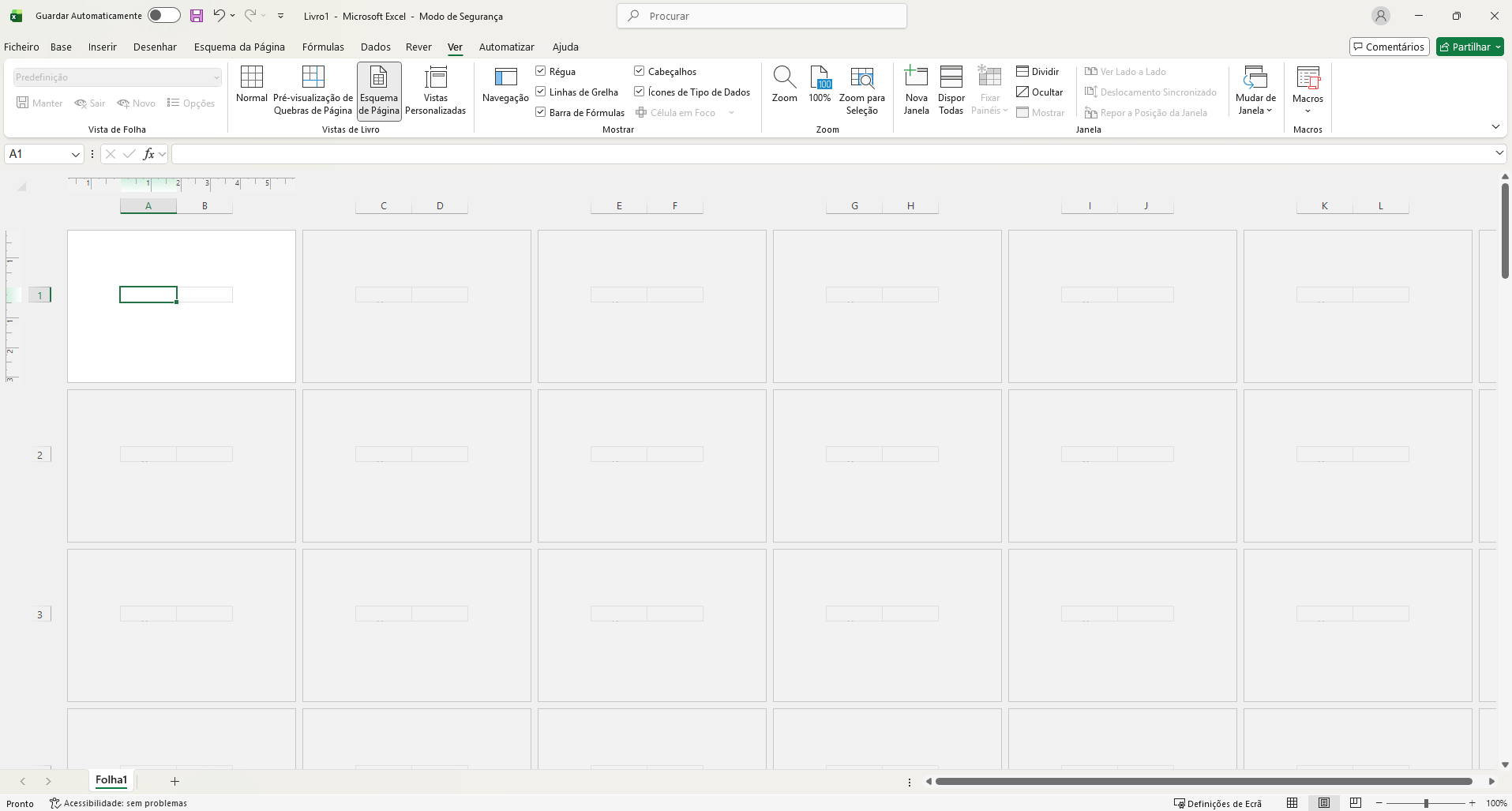Uncheck the Cabeçalhos checkbox
The height and width of the screenshot is (811, 1512).
click(x=640, y=71)
